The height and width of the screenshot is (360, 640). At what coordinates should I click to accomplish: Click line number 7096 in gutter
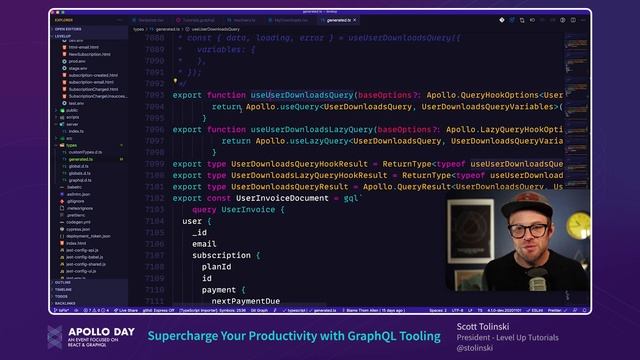(154, 130)
